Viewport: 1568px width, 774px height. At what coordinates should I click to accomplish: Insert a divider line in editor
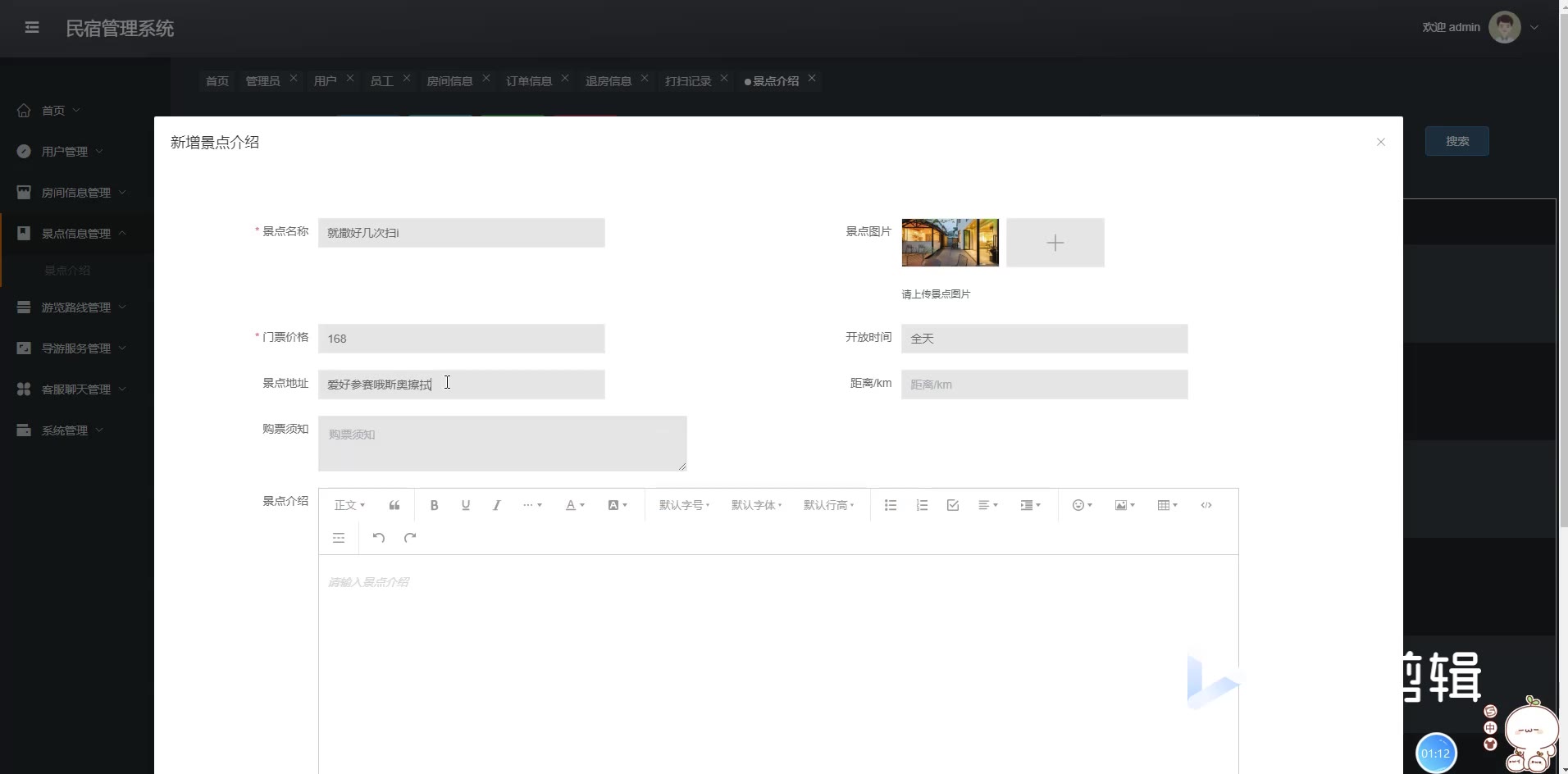pyautogui.click(x=339, y=538)
